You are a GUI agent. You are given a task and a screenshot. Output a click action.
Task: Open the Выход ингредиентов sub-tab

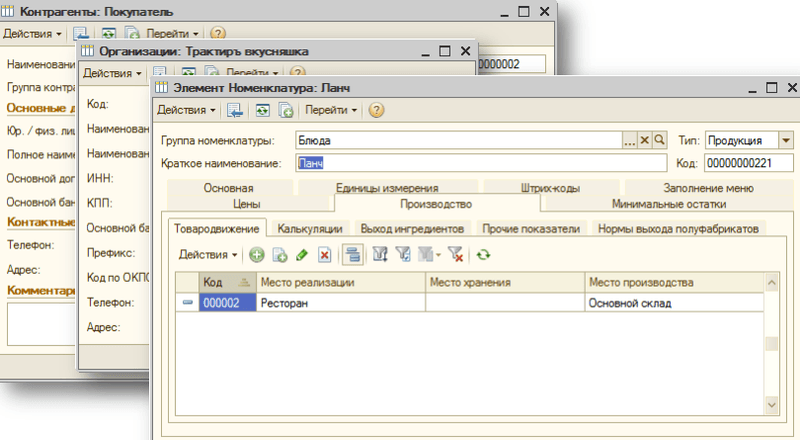tap(412, 228)
